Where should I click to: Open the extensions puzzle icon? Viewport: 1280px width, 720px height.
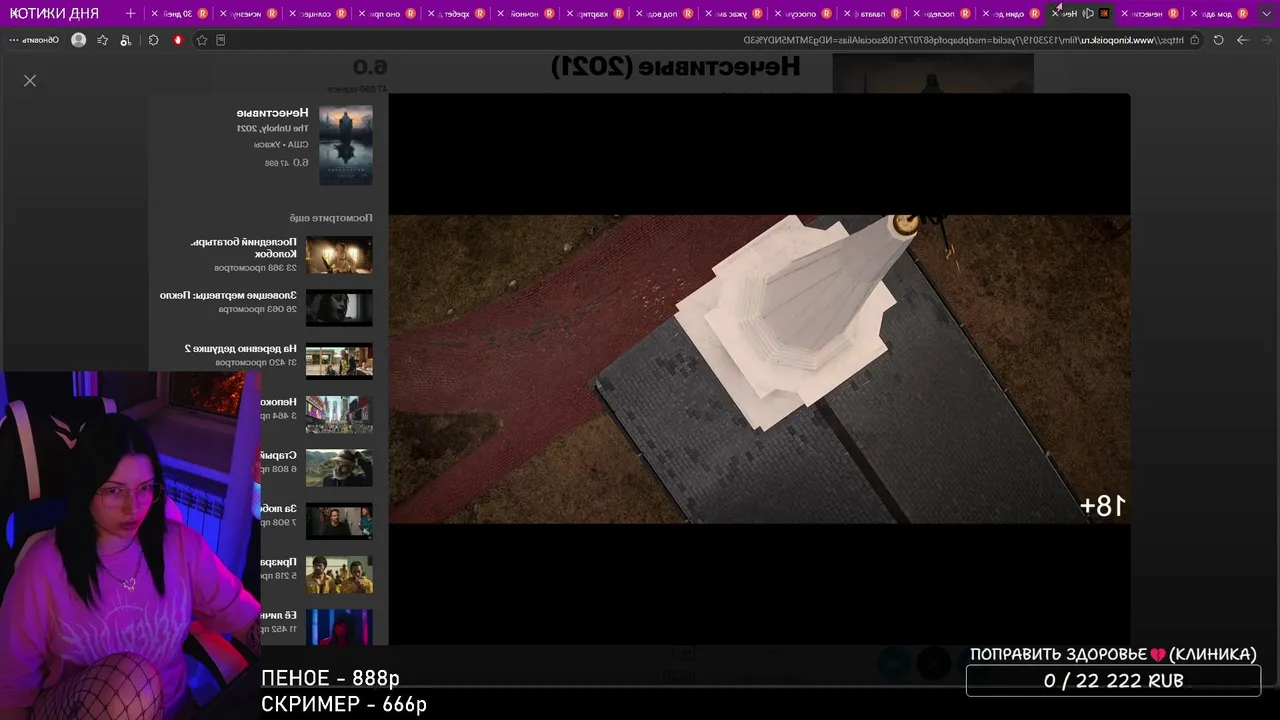tap(153, 40)
